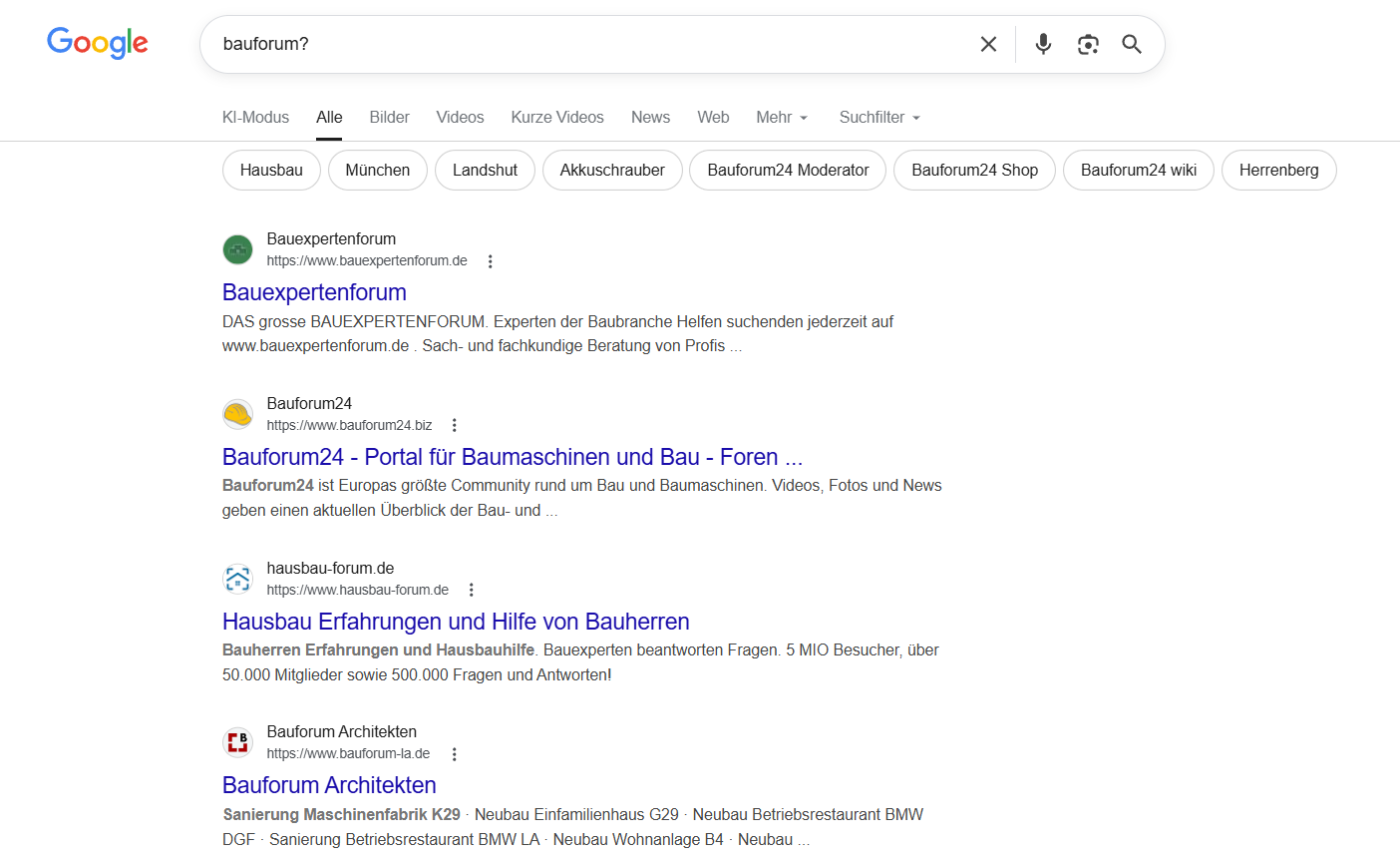This screenshot has width=1400, height=858.
Task: Expand the Mehr dropdown
Action: click(782, 117)
